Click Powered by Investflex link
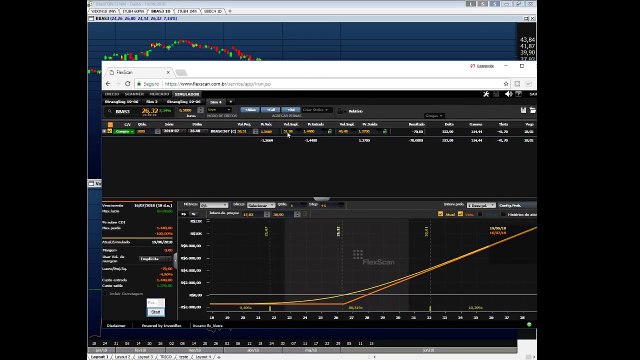The height and width of the screenshot is (360, 640). (x=161, y=325)
